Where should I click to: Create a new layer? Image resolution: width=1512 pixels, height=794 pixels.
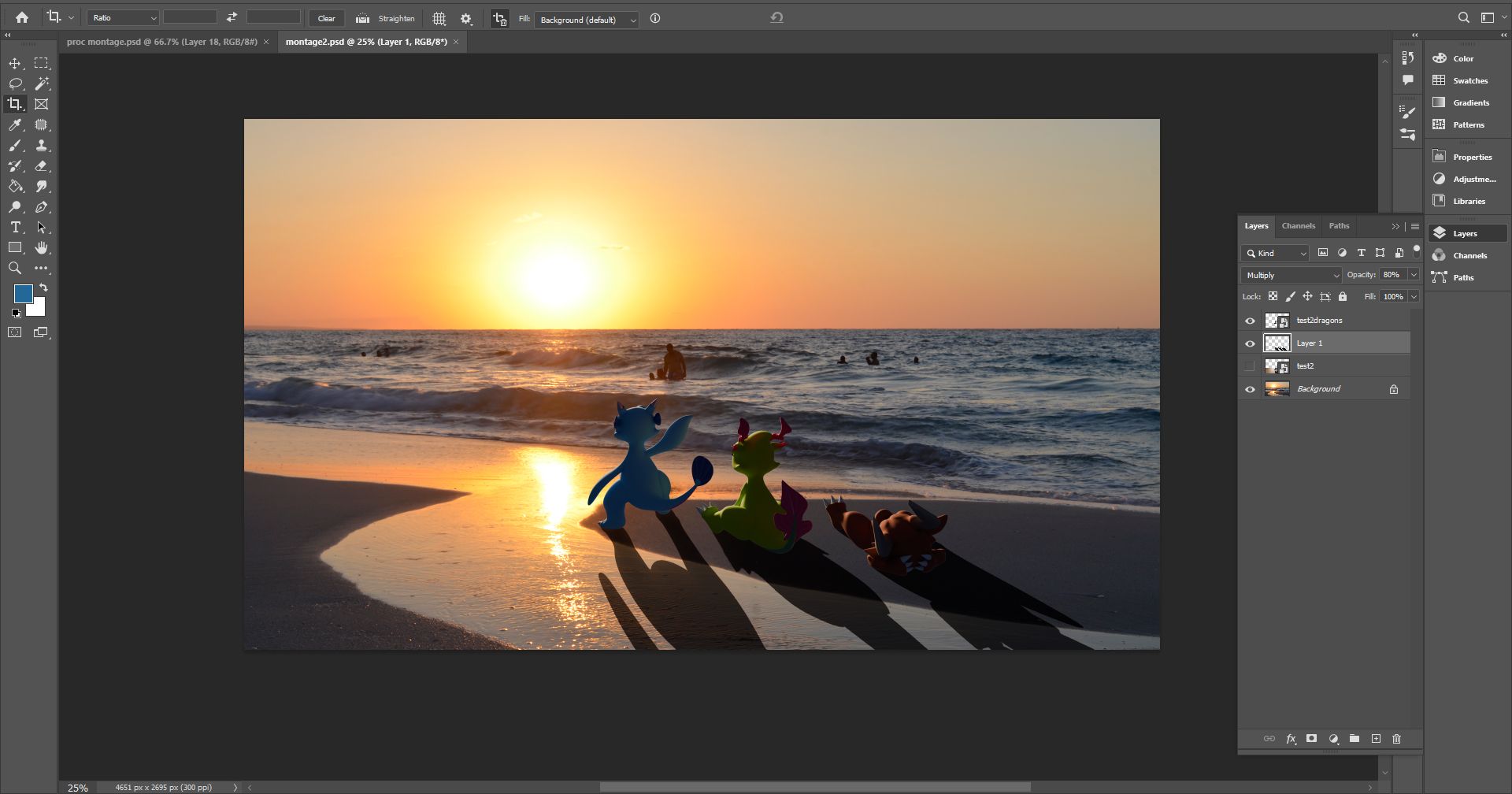click(x=1376, y=739)
